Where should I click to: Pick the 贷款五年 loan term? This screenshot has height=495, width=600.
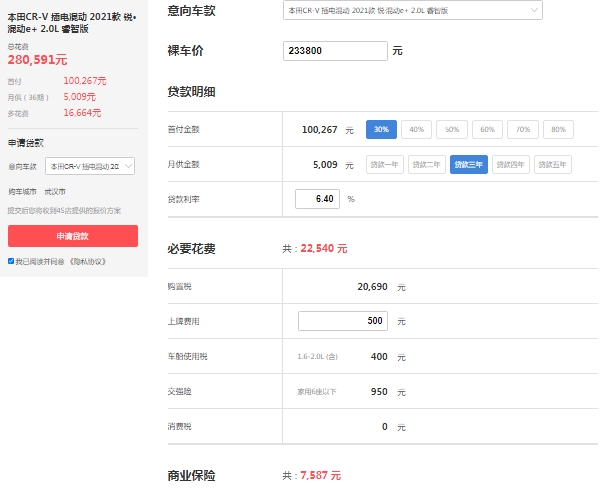tap(554, 164)
